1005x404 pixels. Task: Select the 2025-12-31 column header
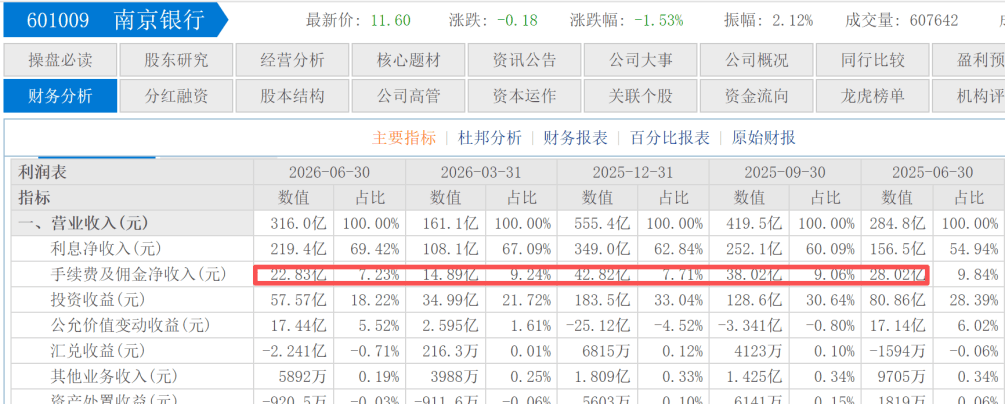[633, 173]
